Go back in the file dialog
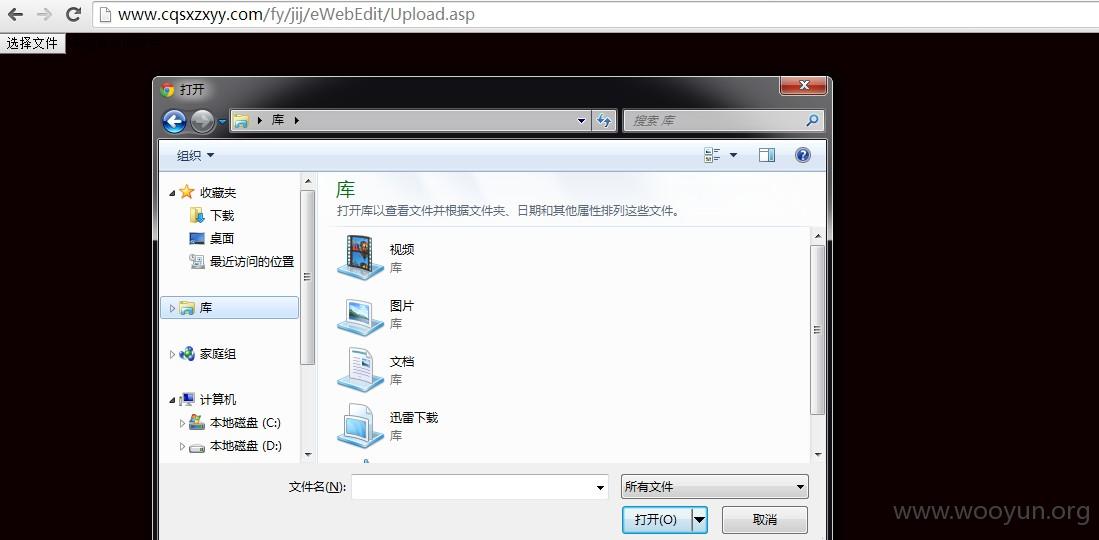Image resolution: width=1099 pixels, height=540 pixels. point(174,121)
